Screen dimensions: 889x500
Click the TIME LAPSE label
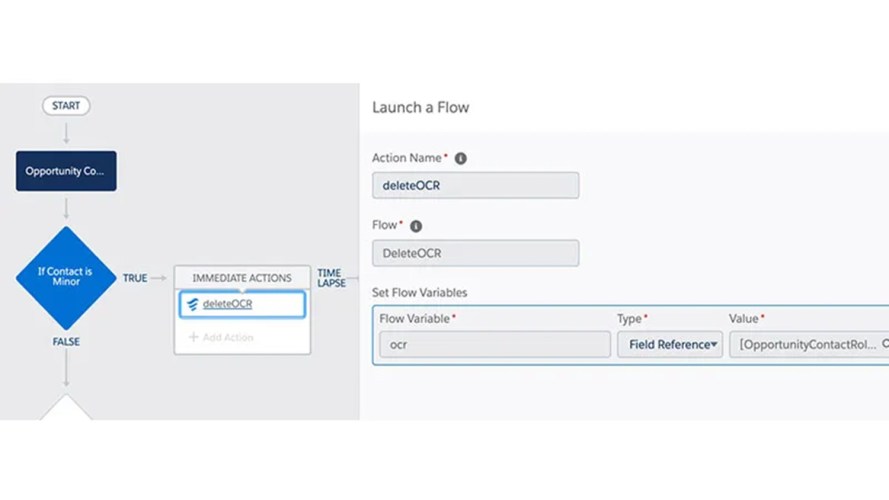[x=331, y=278]
